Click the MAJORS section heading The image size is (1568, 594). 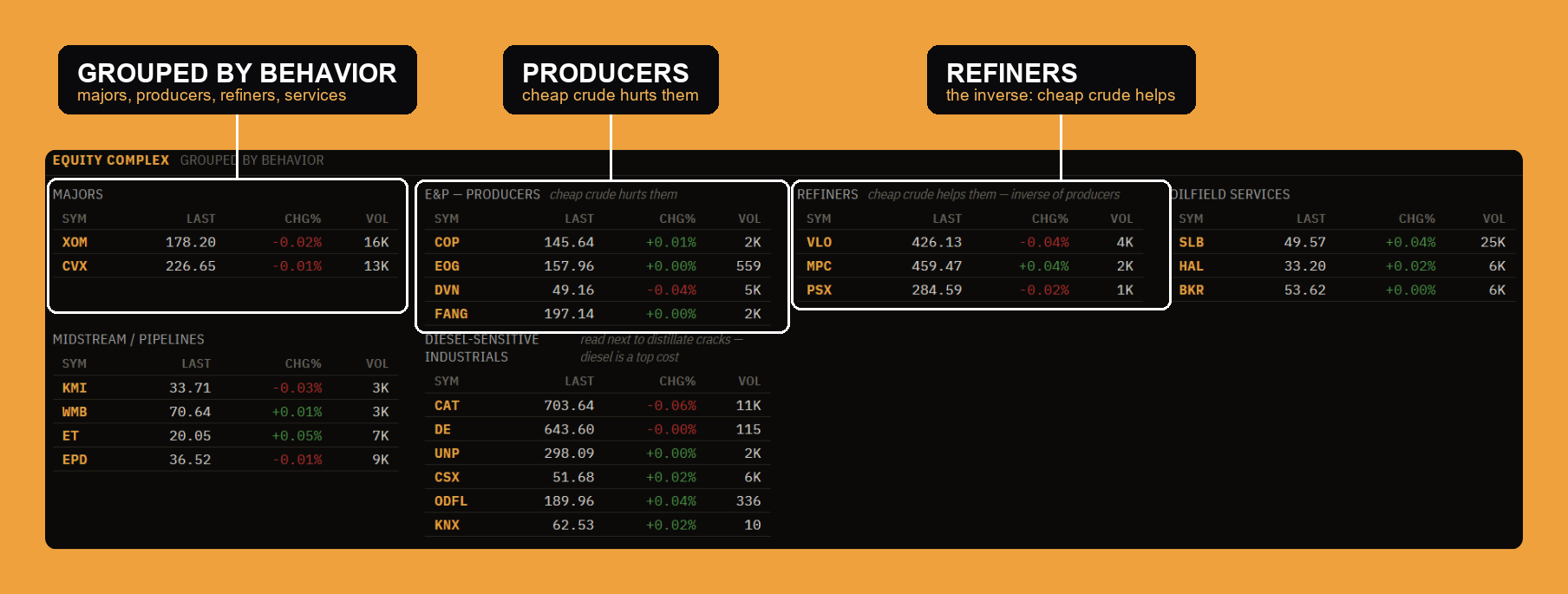[78, 195]
